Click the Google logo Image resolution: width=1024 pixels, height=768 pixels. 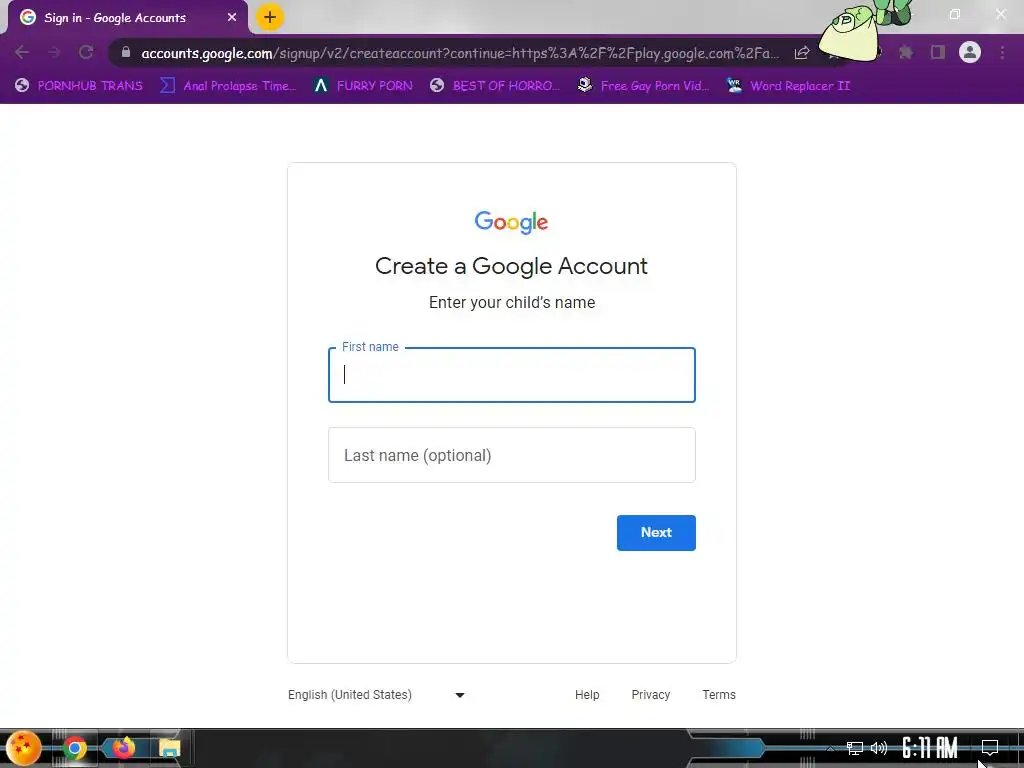511,222
